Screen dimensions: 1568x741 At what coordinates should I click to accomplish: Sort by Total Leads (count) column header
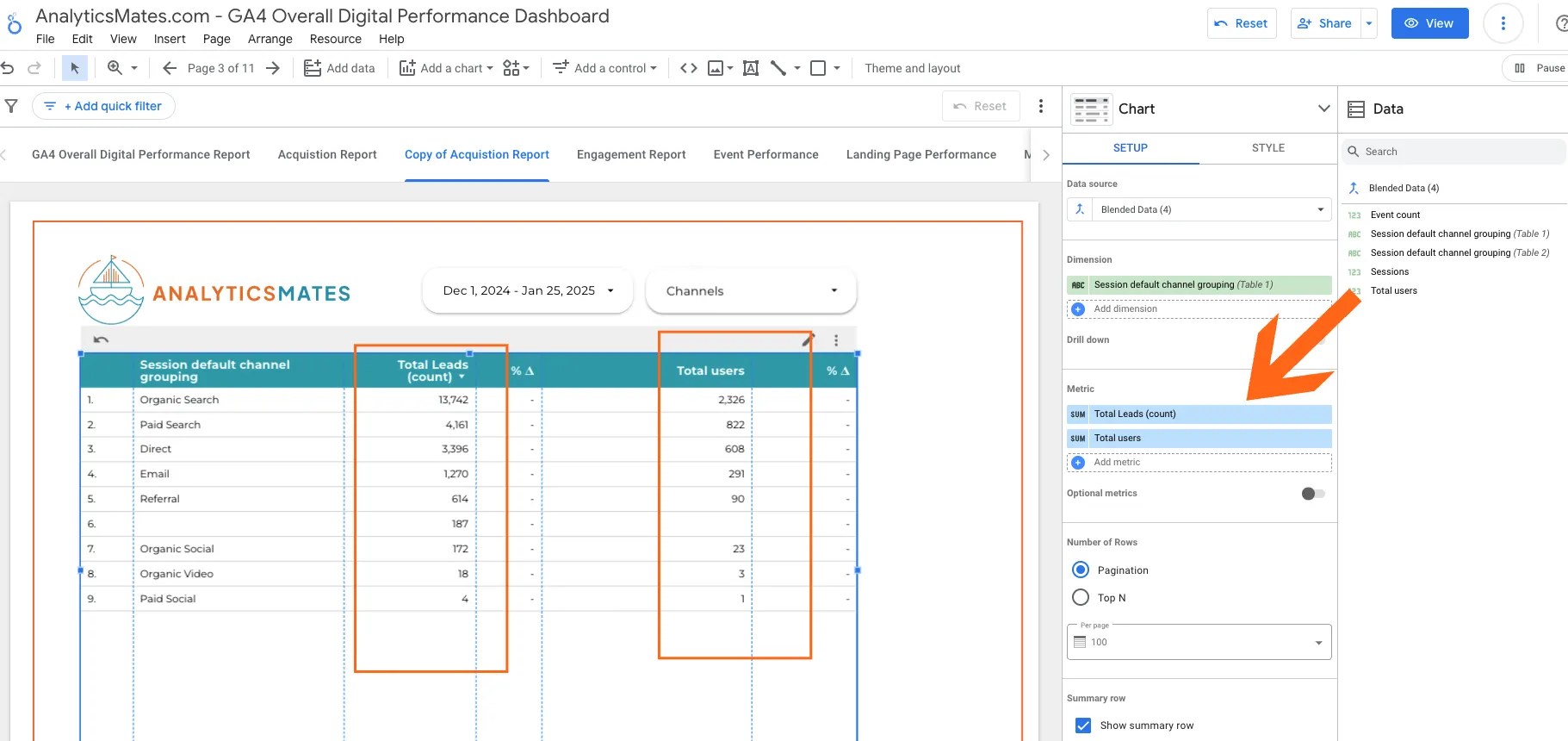[x=432, y=370]
